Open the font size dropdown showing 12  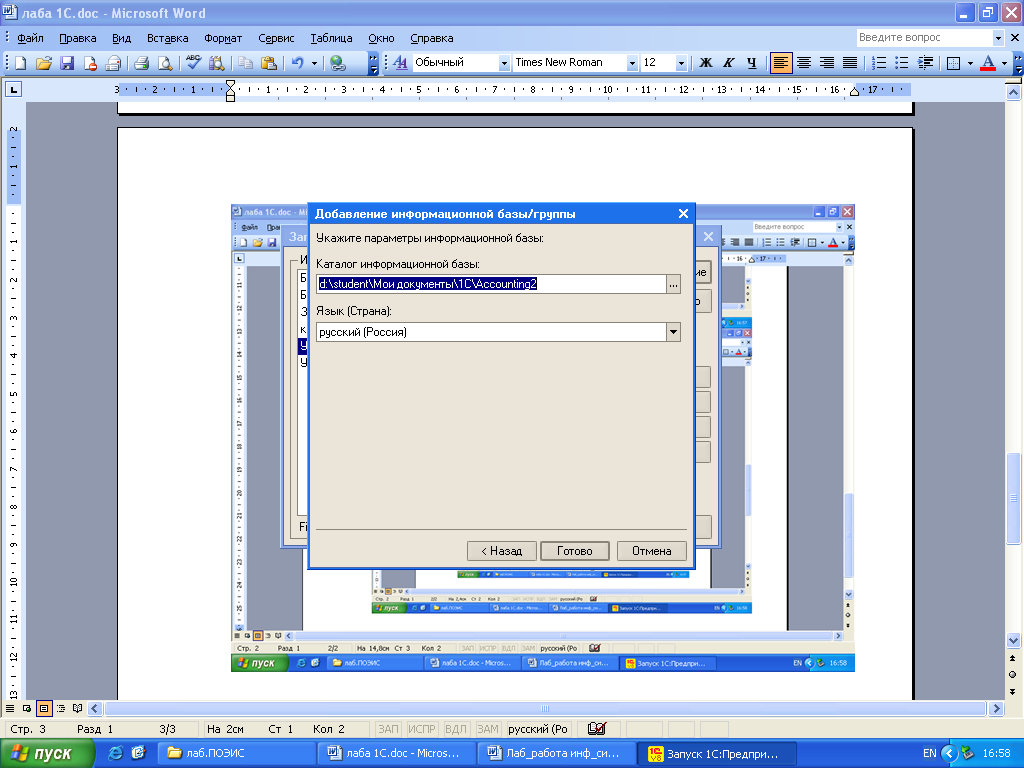pyautogui.click(x=681, y=63)
